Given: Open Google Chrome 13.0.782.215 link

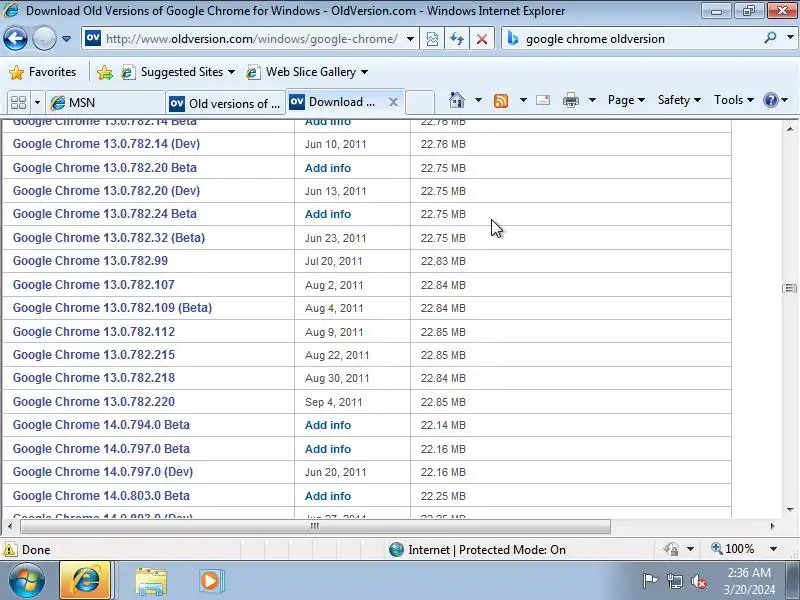Looking at the screenshot, I should pyautogui.click(x=94, y=355).
